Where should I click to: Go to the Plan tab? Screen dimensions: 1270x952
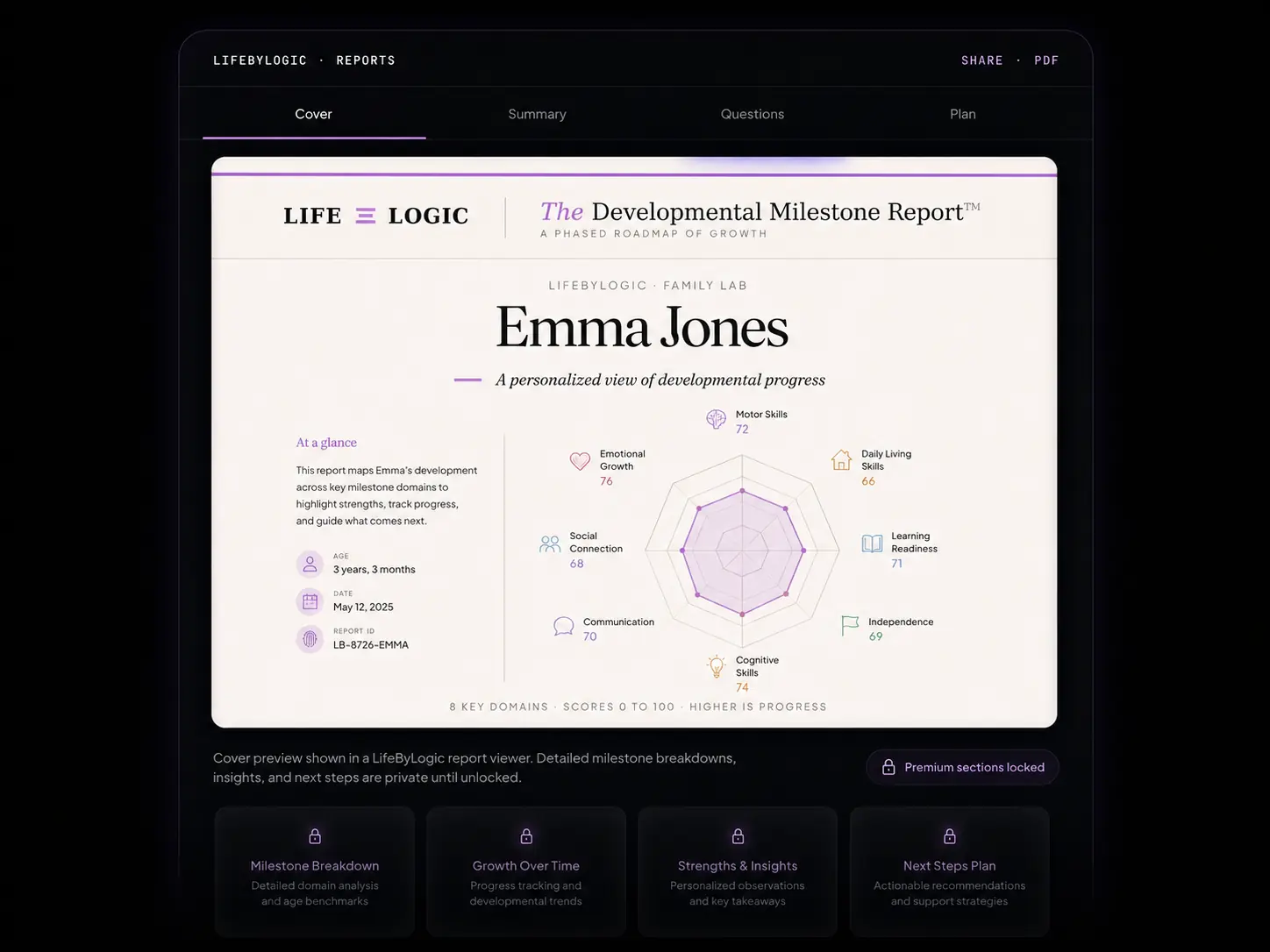coord(962,114)
